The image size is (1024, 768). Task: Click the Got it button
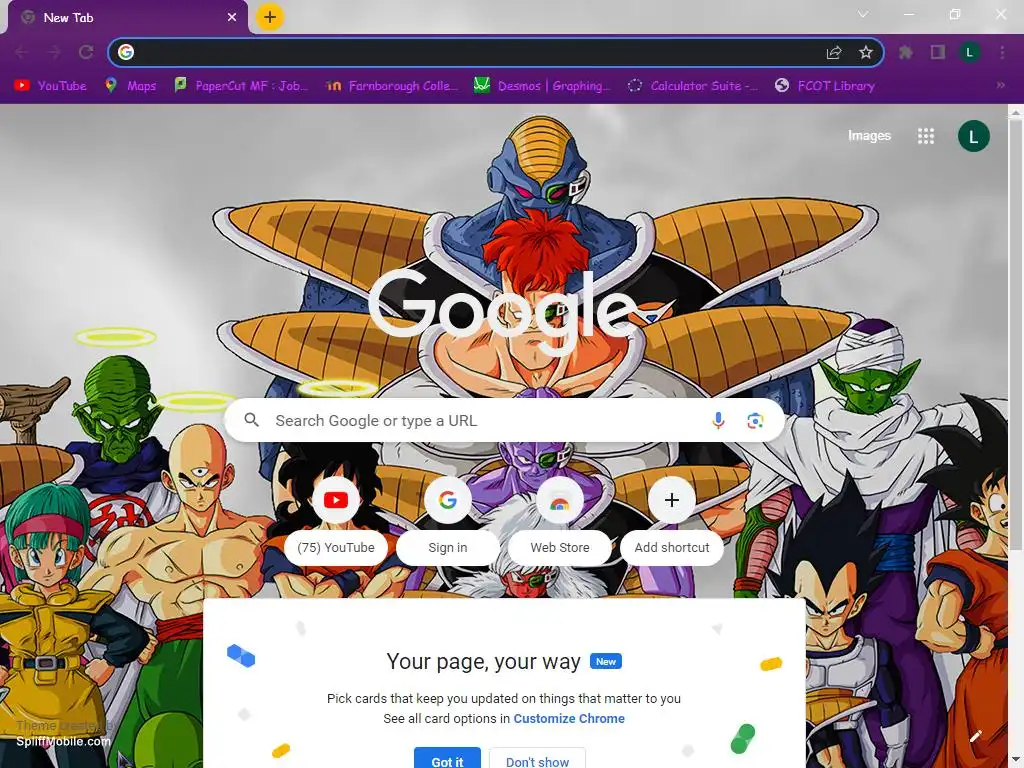[447, 758]
